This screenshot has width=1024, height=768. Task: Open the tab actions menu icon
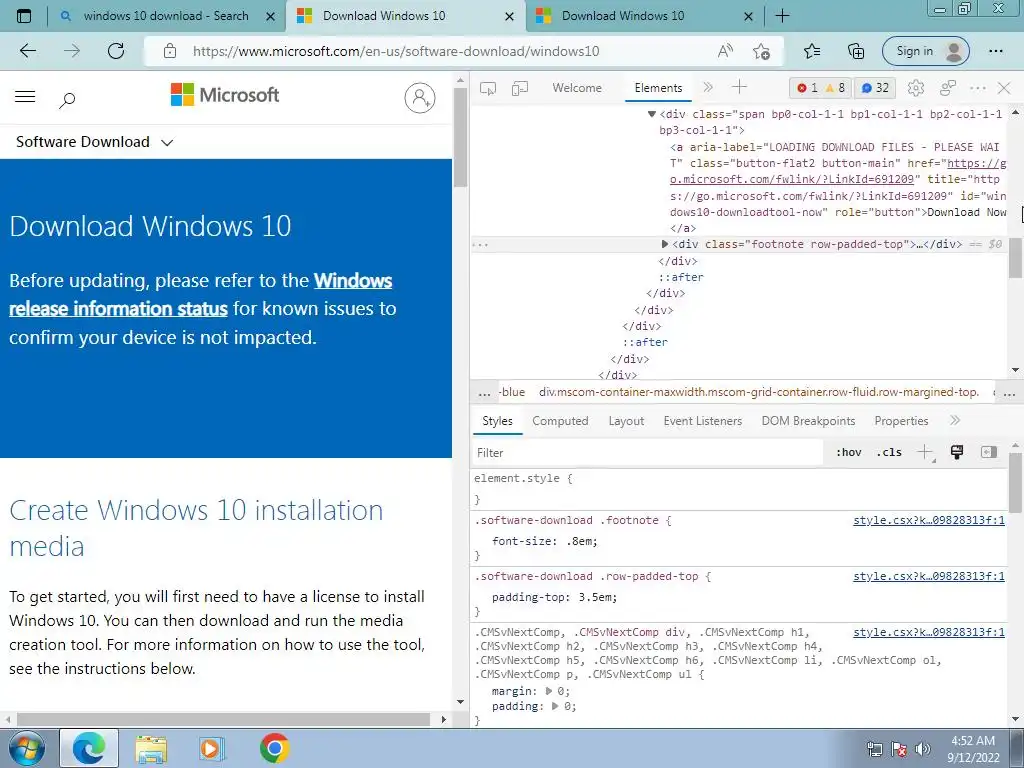click(x=24, y=16)
